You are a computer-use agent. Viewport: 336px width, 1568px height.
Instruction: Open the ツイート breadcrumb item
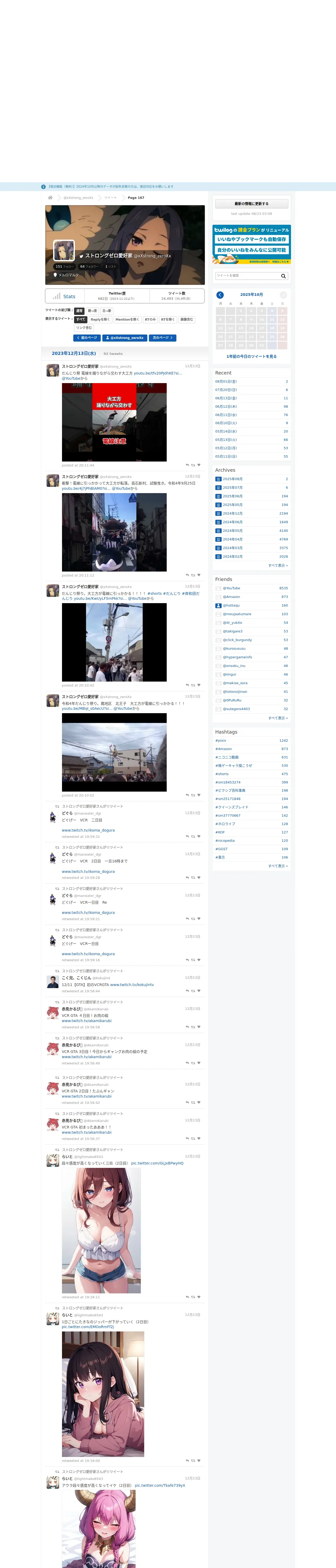(110, 198)
